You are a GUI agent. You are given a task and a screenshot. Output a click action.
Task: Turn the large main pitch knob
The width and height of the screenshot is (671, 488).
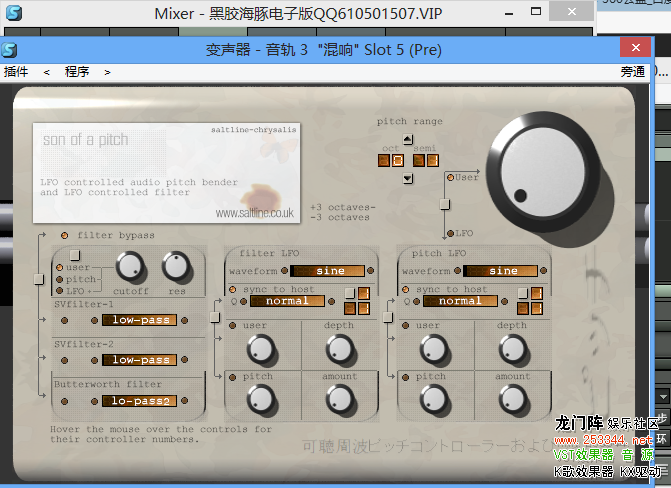pyautogui.click(x=543, y=173)
